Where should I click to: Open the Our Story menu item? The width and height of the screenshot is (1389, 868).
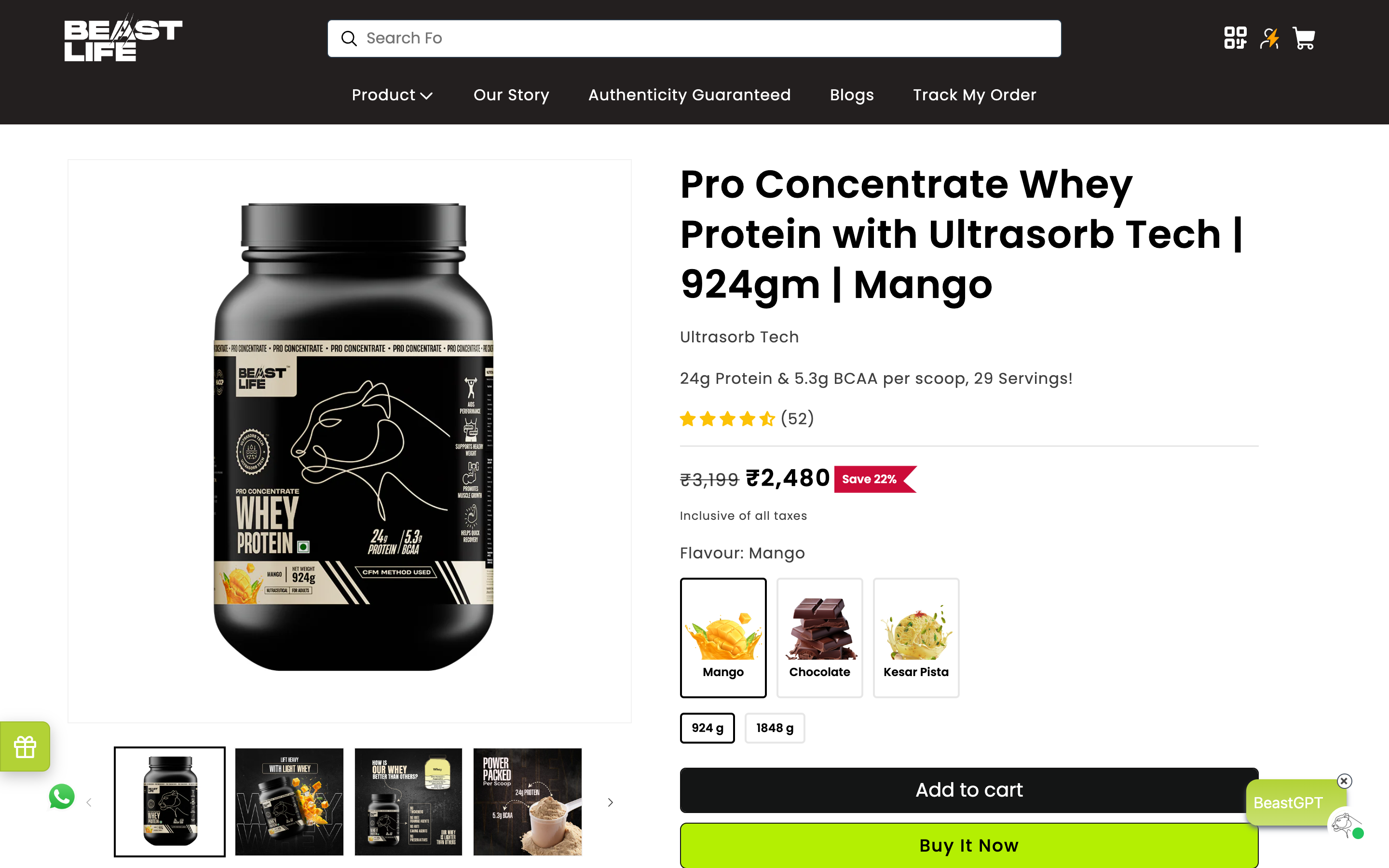[x=511, y=95]
